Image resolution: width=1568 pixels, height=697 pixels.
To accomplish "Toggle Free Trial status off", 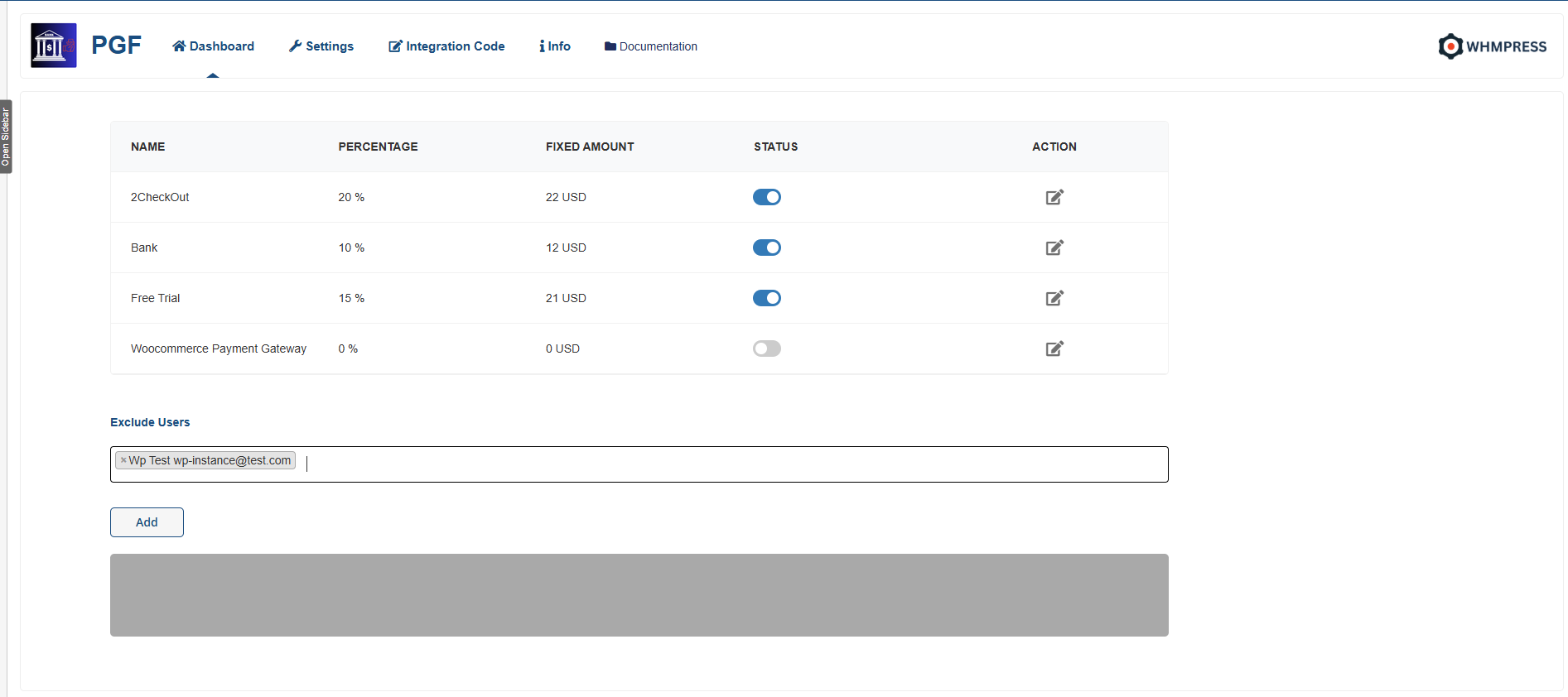I will click(x=766, y=298).
